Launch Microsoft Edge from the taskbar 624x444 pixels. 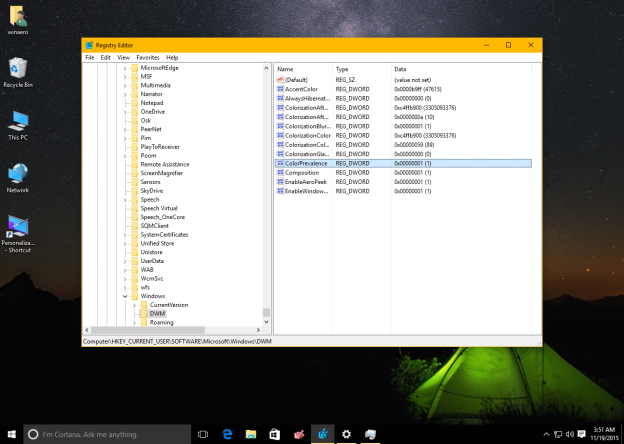pyautogui.click(x=227, y=434)
